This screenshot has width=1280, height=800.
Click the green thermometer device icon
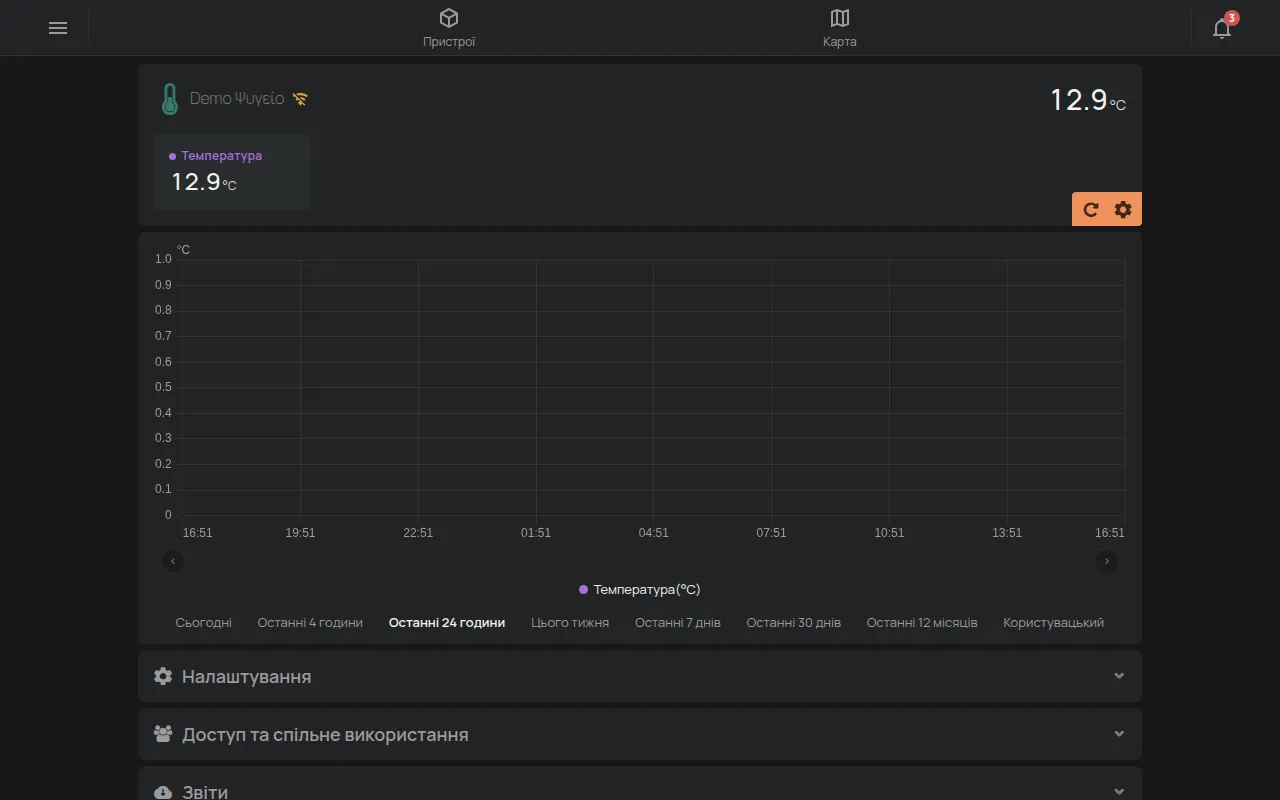click(170, 99)
